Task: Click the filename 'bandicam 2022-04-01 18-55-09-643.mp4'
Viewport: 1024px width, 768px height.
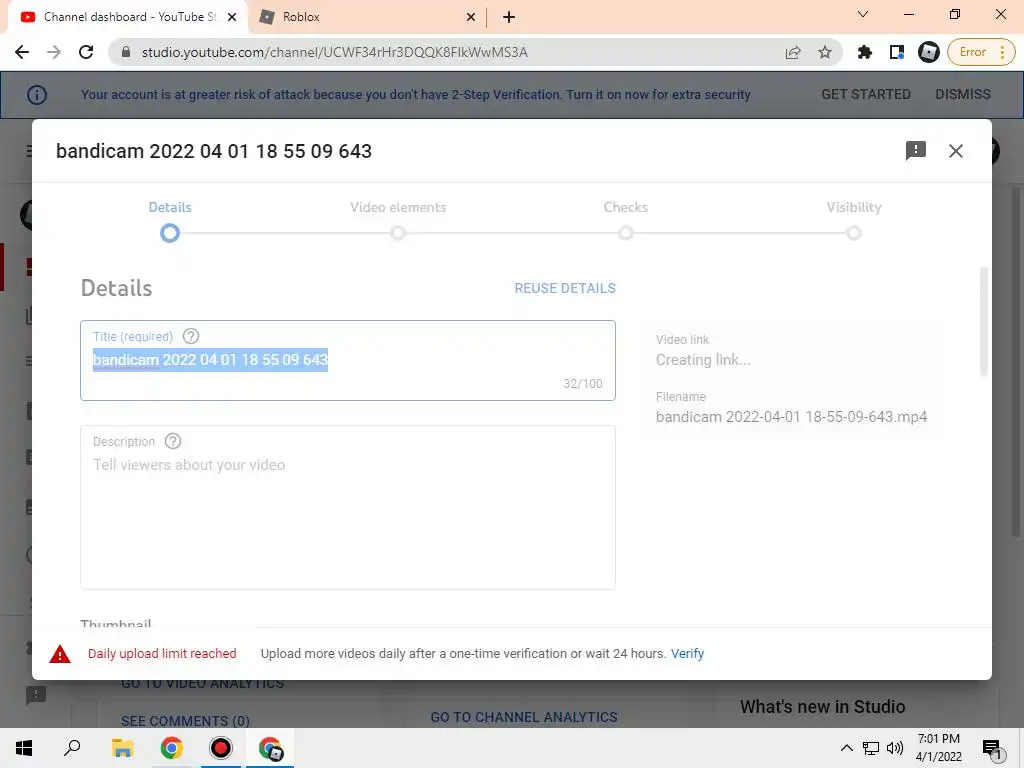Action: 791,417
